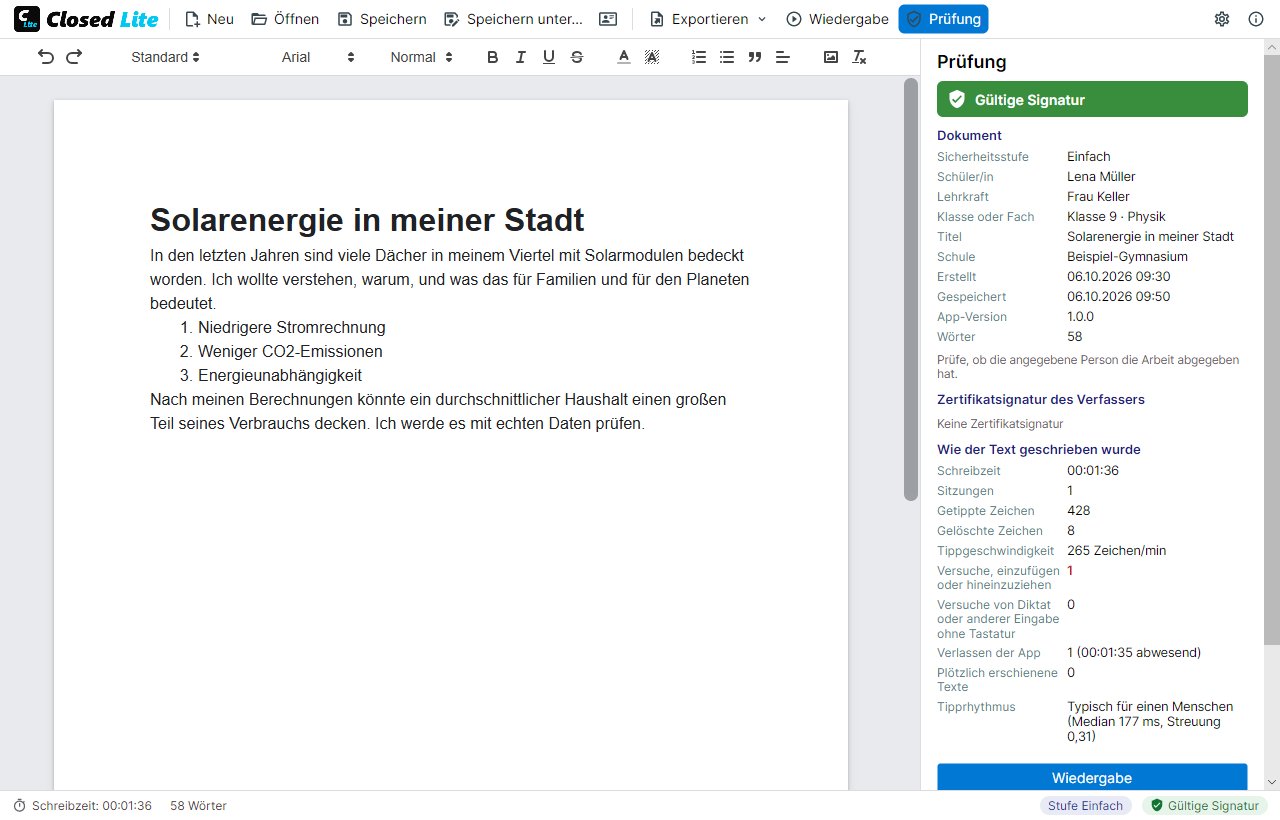Insert a blockquote
This screenshot has width=1280, height=820.
pyautogui.click(x=755, y=57)
